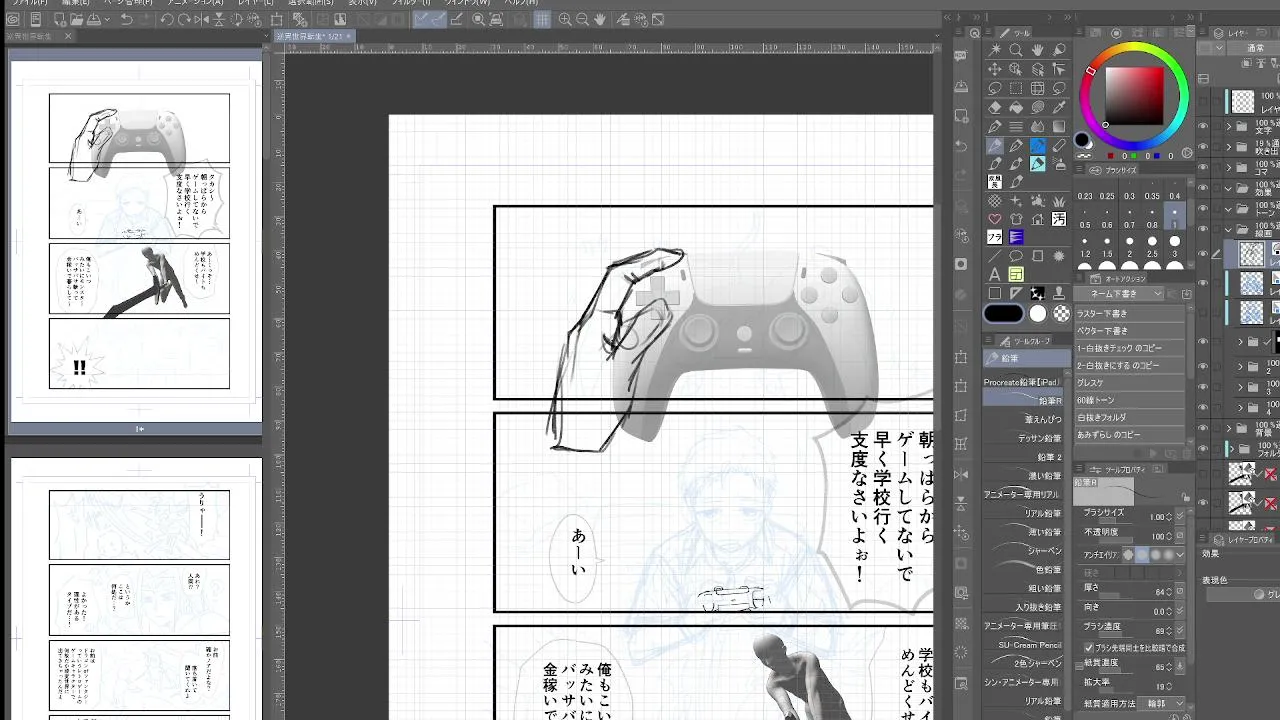Select the Eraser tool
The image size is (1280, 720).
(x=995, y=107)
